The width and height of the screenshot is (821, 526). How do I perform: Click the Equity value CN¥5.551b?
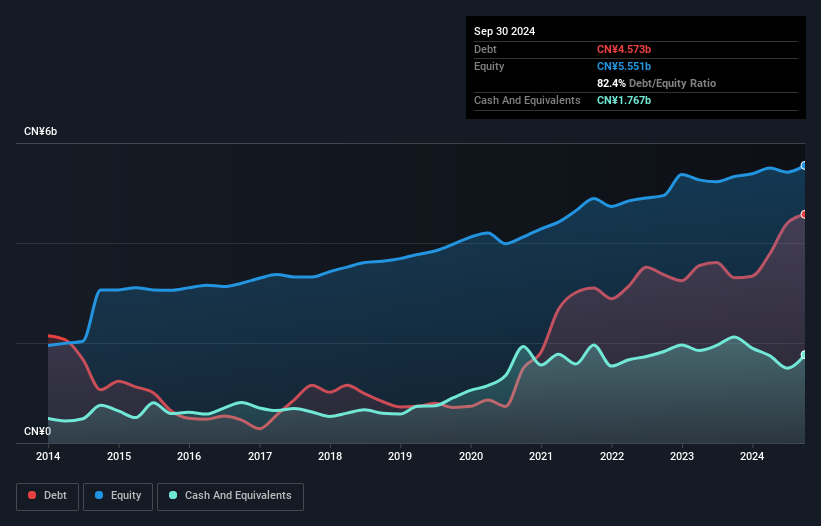[624, 66]
